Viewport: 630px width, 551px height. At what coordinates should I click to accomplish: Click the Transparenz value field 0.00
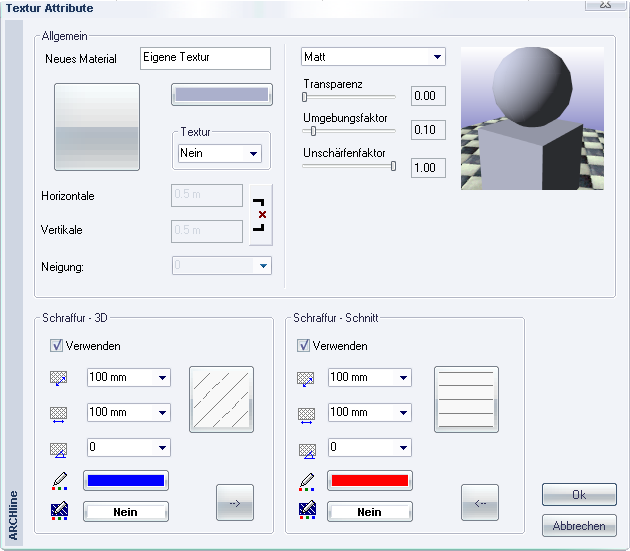(428, 96)
